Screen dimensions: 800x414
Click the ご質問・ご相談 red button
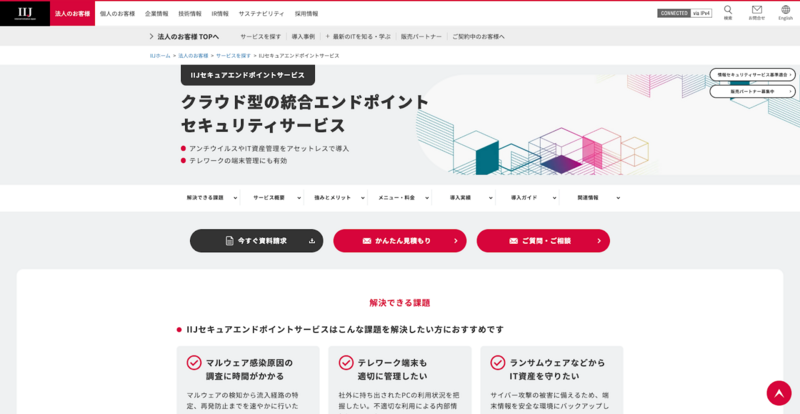(543, 240)
